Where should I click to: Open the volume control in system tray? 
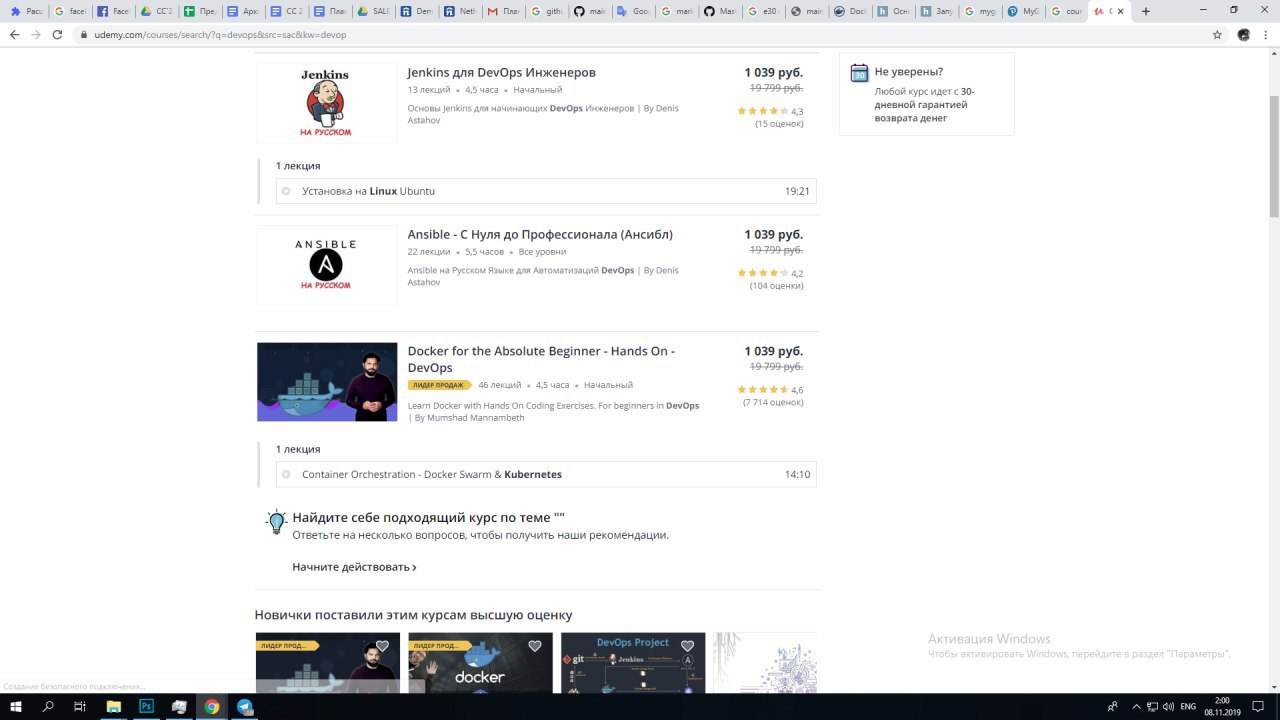[1168, 707]
